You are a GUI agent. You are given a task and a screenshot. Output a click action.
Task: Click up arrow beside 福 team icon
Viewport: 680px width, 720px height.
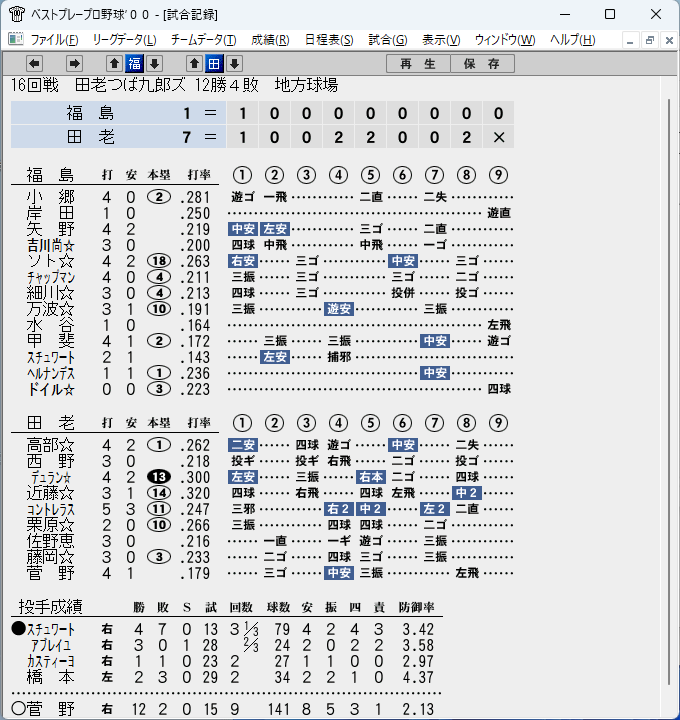tap(114, 63)
